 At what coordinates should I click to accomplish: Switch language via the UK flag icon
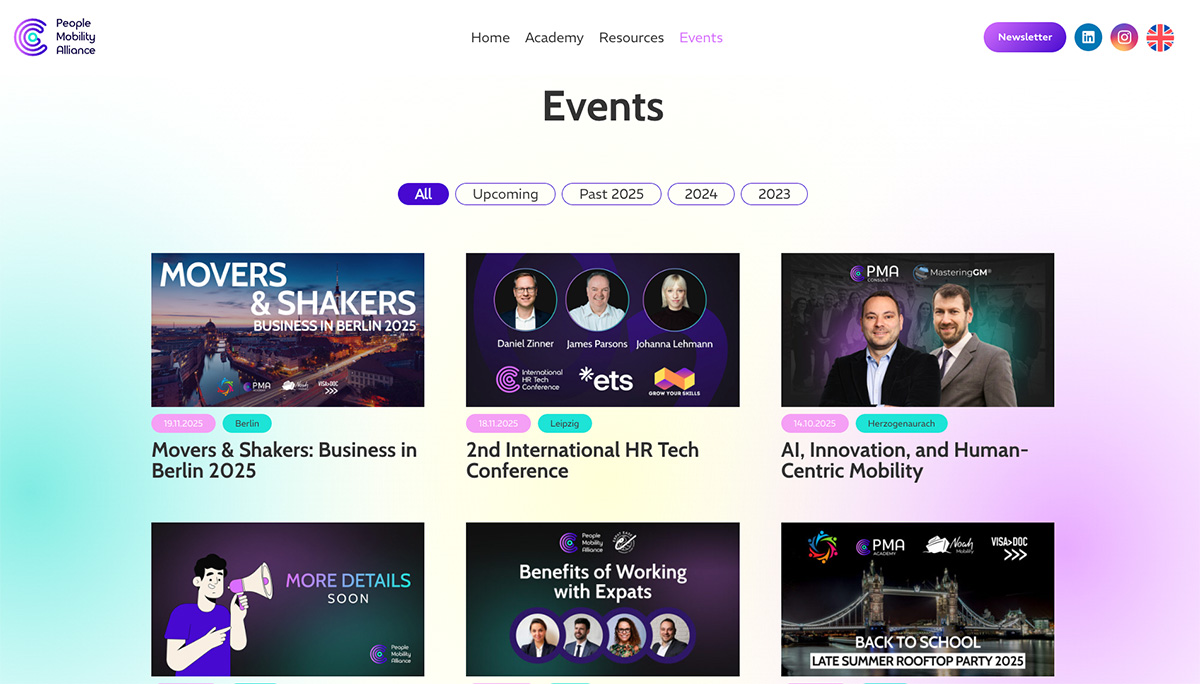(x=1160, y=38)
